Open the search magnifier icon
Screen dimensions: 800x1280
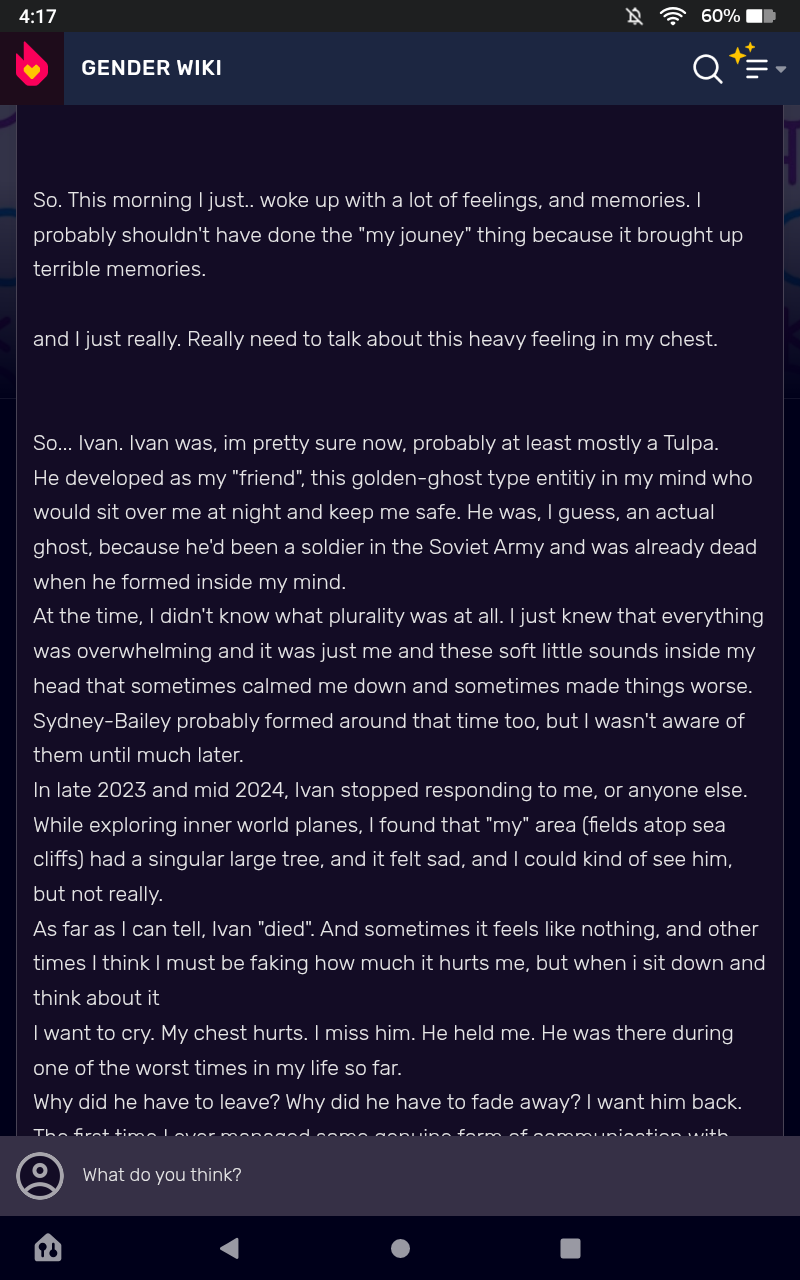coord(707,69)
